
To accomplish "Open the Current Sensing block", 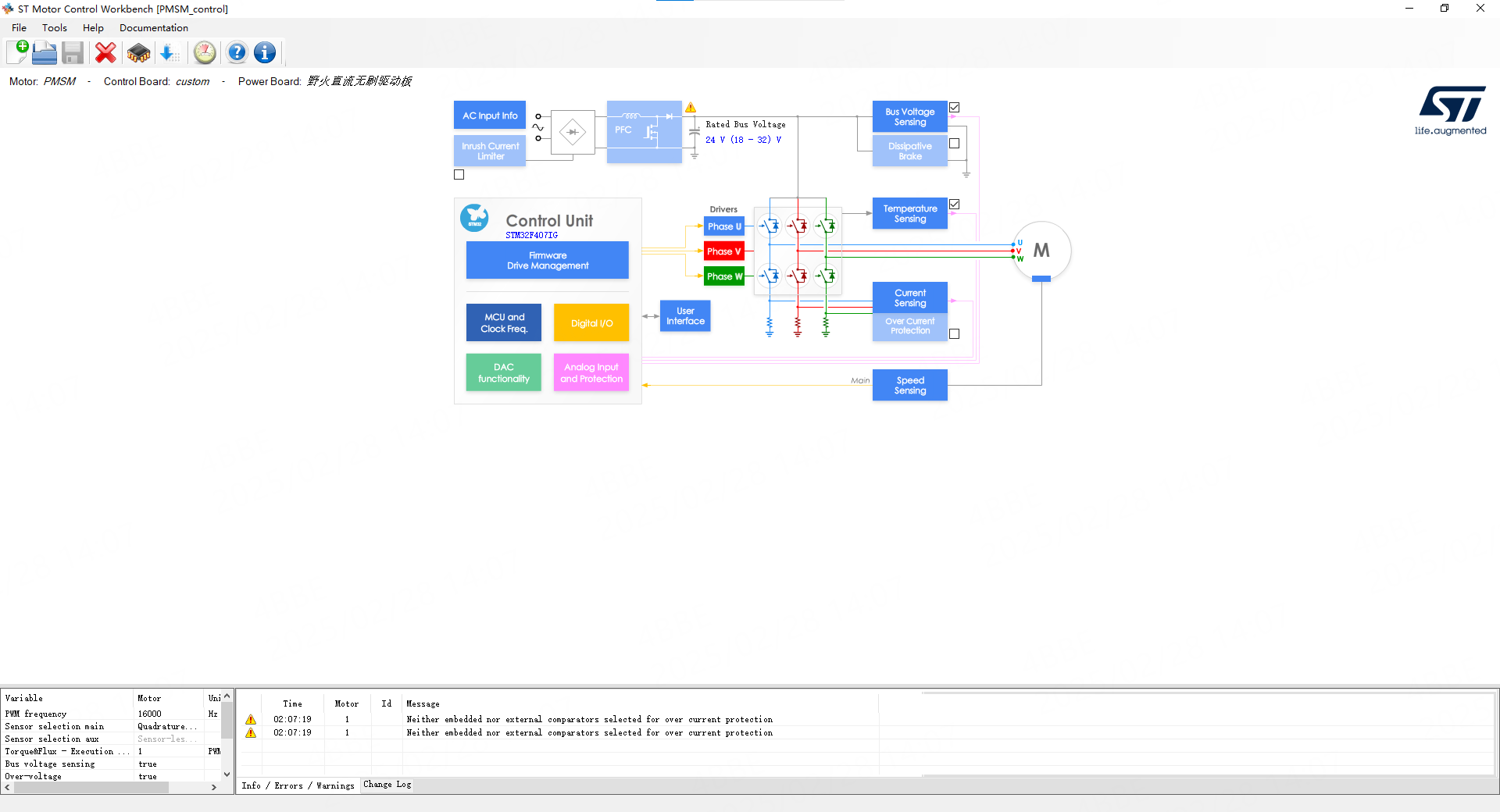I will (910, 297).
